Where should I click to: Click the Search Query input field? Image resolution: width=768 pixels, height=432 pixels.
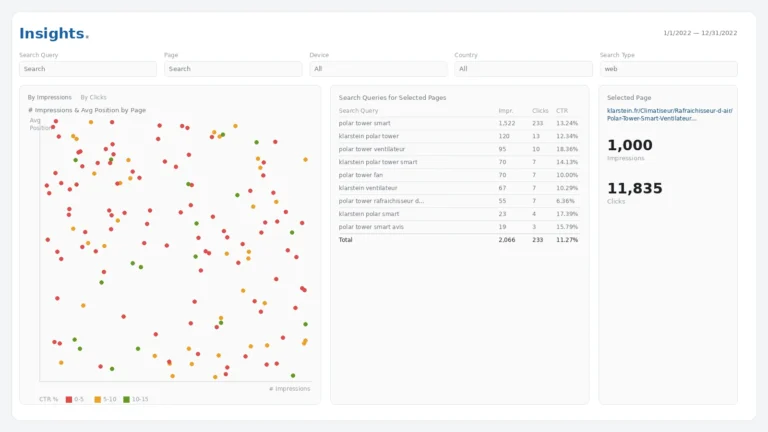(x=88, y=69)
